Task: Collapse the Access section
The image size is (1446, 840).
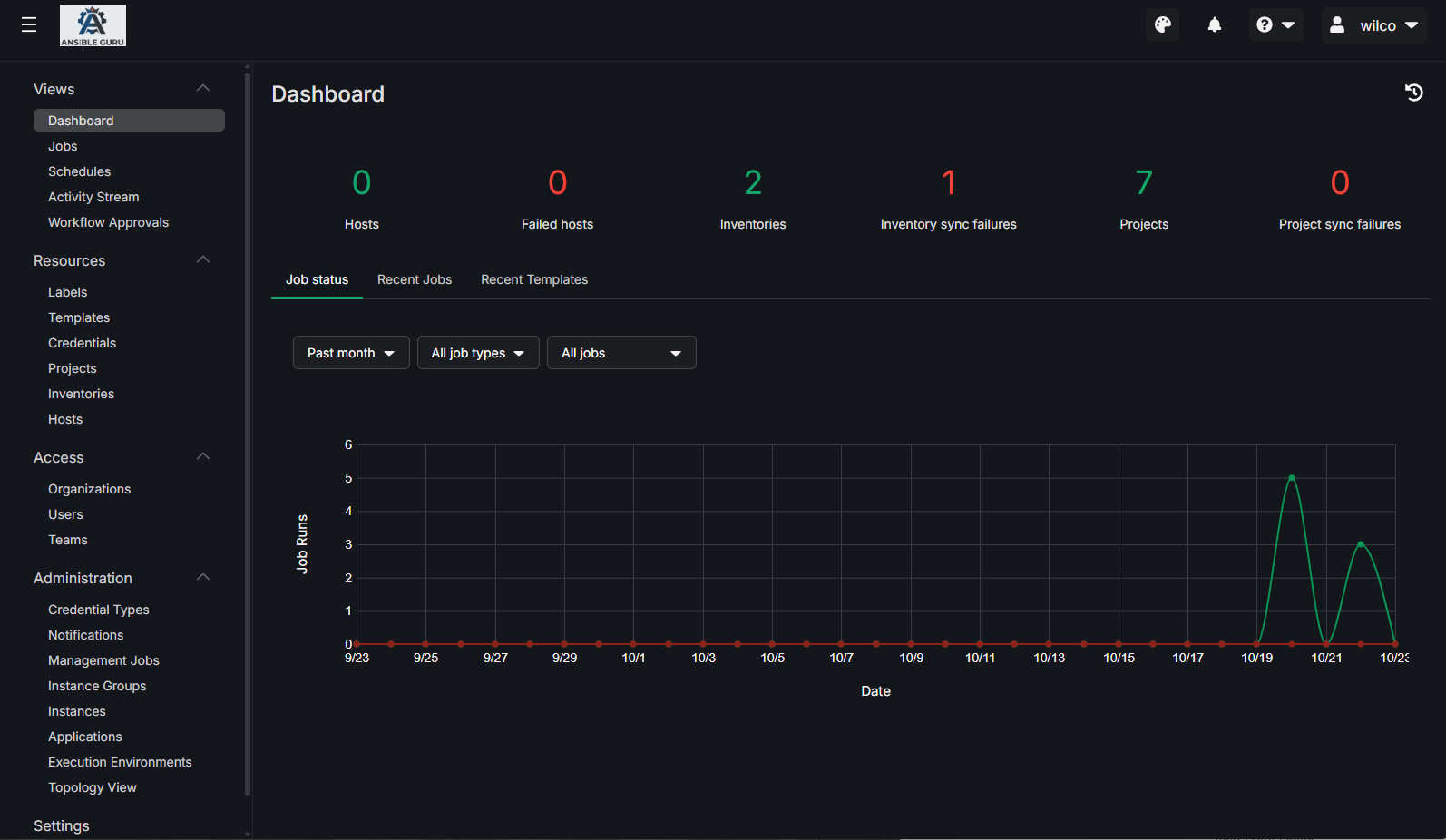Action: click(203, 456)
